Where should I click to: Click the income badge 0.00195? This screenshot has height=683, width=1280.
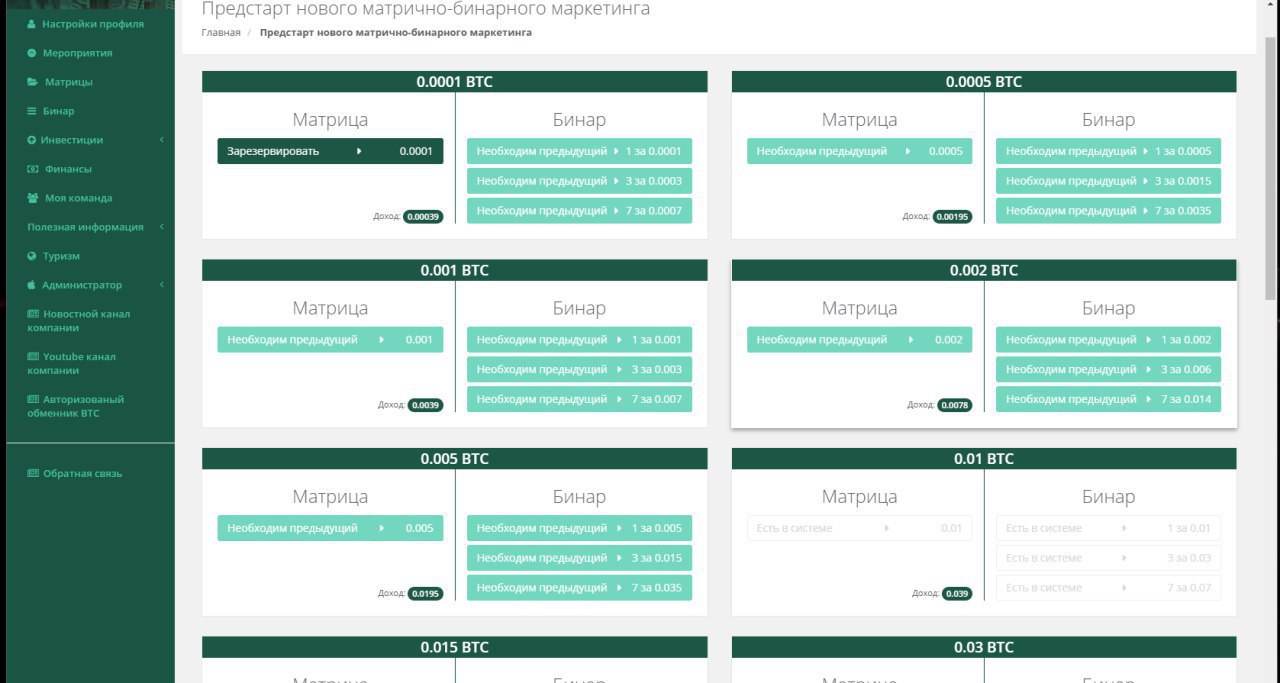pos(952,216)
